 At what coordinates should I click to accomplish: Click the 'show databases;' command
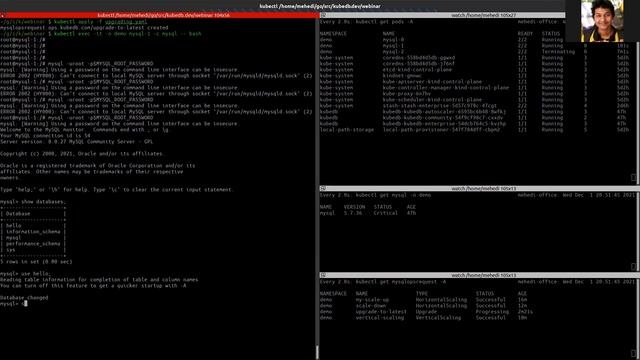pos(42,202)
